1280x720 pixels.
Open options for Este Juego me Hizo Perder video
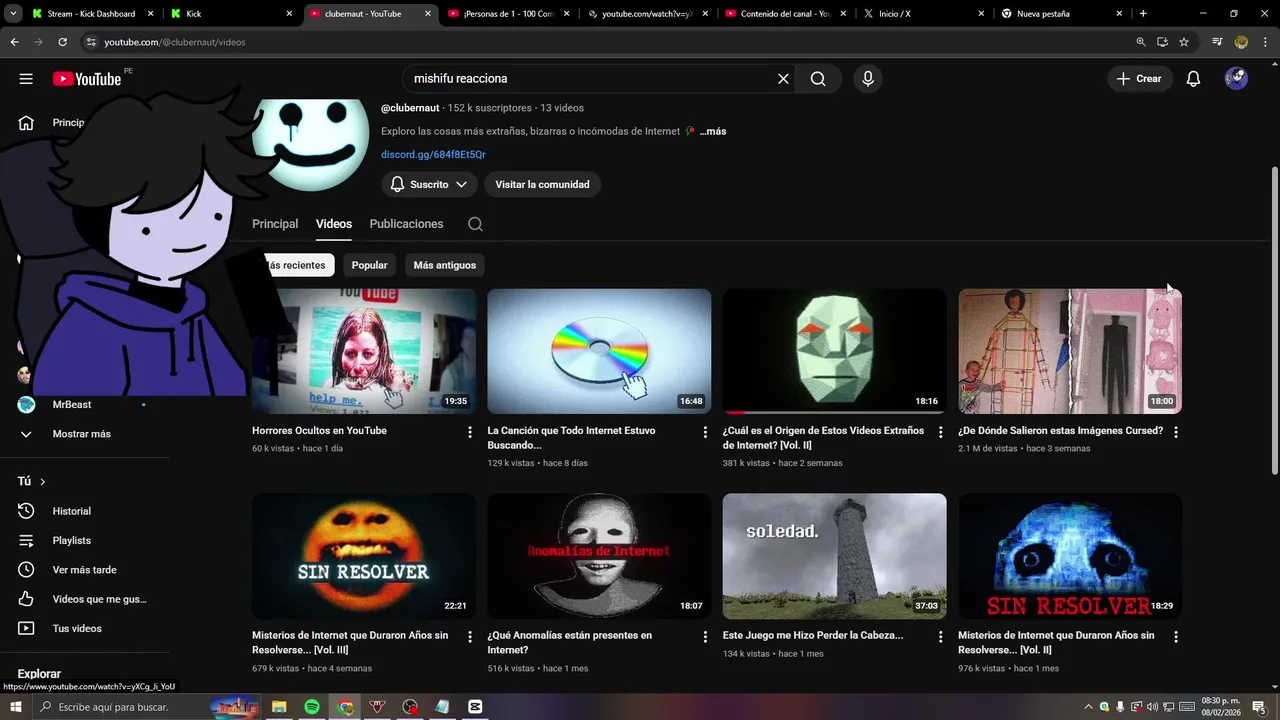940,637
